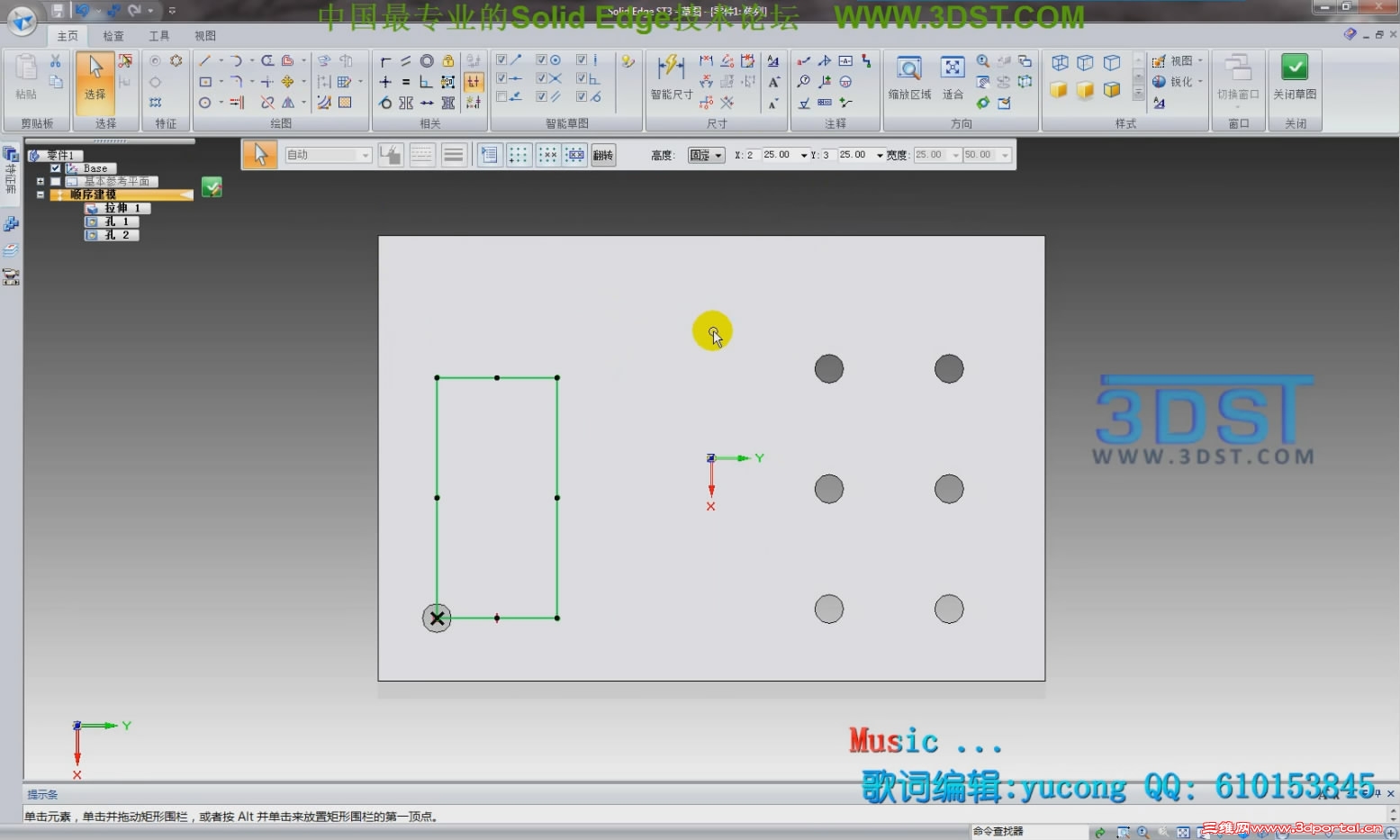
Task: Open the X count 25.00 dropdown arrow
Action: [804, 155]
